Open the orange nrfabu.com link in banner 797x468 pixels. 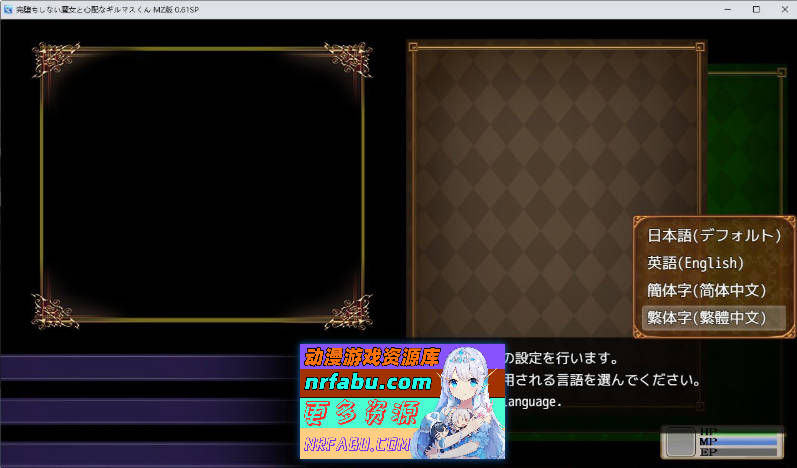click(367, 382)
